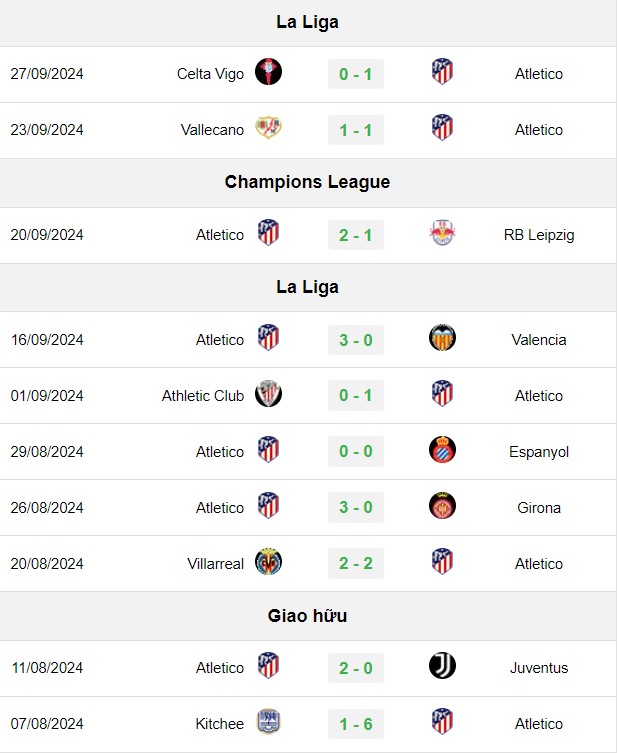Click the Espanyol club crest

point(442,449)
